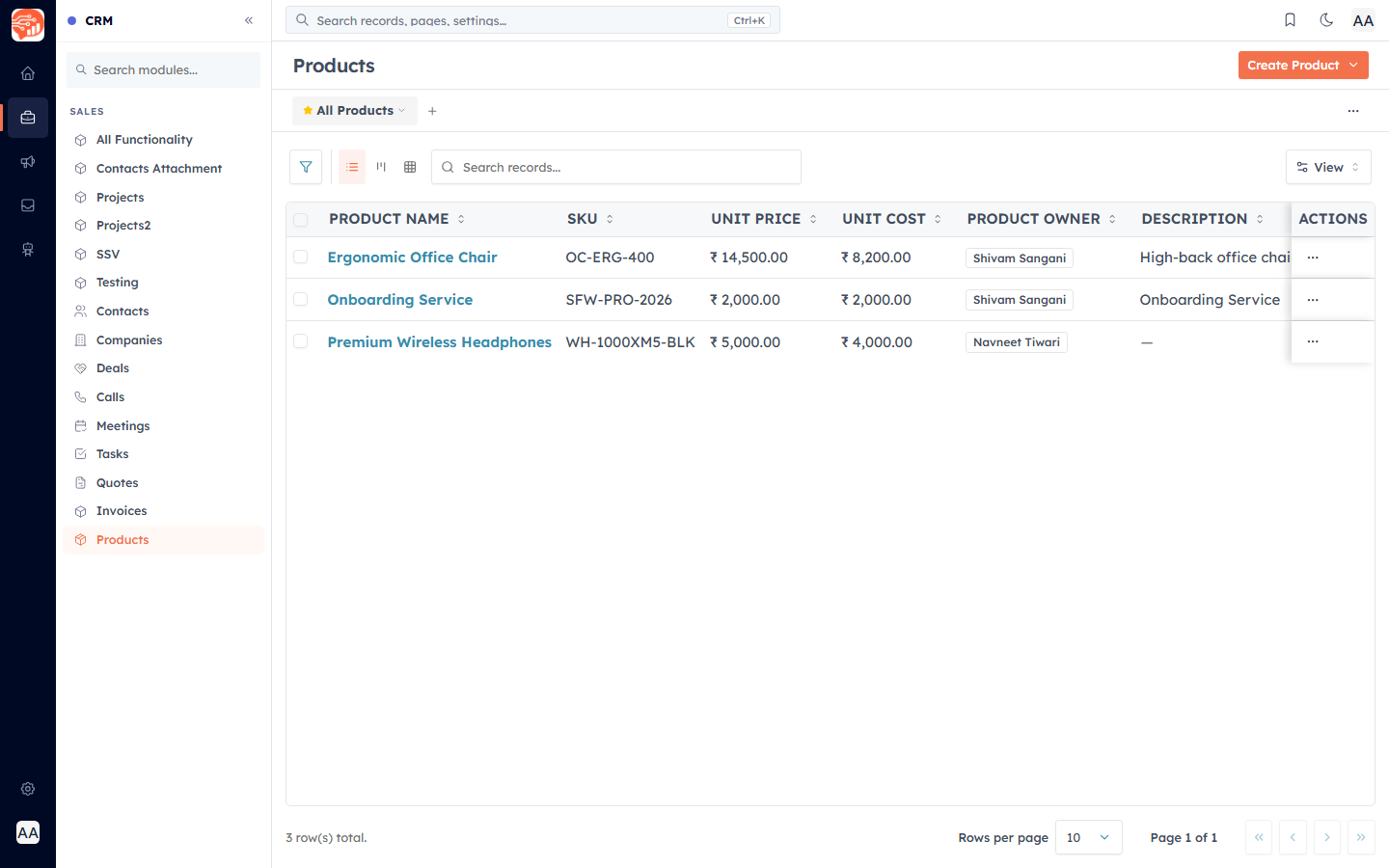
Task: Click the Search records input field
Action: click(x=616, y=167)
